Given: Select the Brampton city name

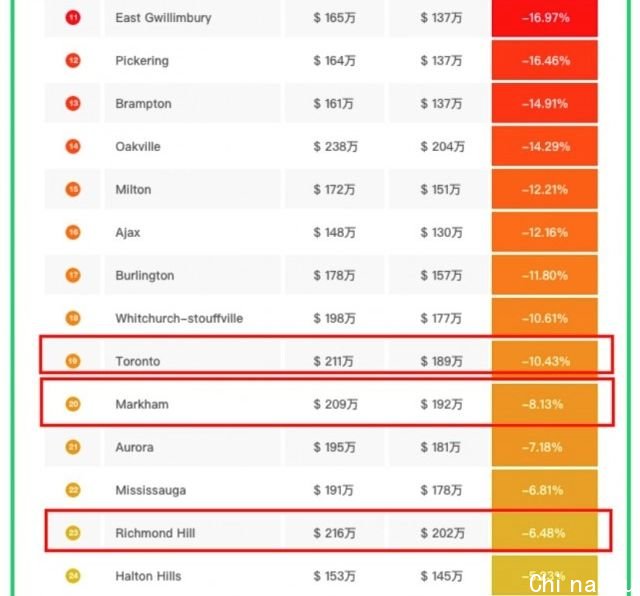Looking at the screenshot, I should tap(143, 104).
